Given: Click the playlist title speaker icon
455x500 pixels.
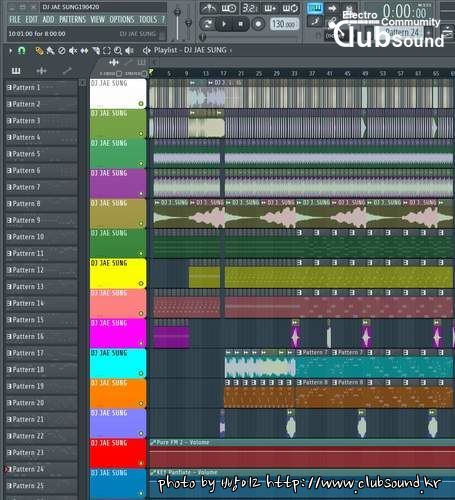Looking at the screenshot, I should click(x=146, y=50).
